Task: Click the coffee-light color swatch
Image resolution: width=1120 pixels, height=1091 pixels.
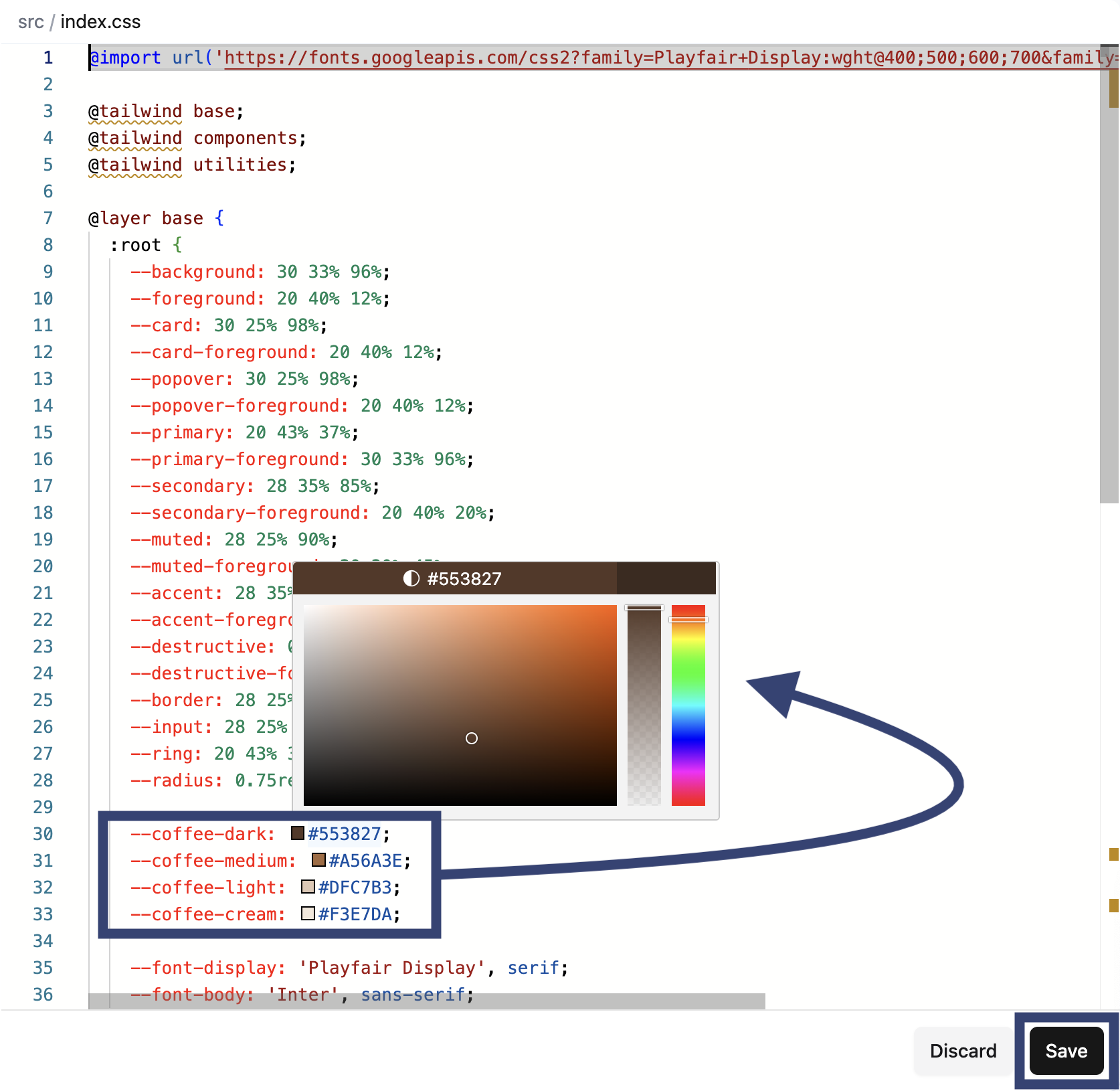Action: [308, 887]
